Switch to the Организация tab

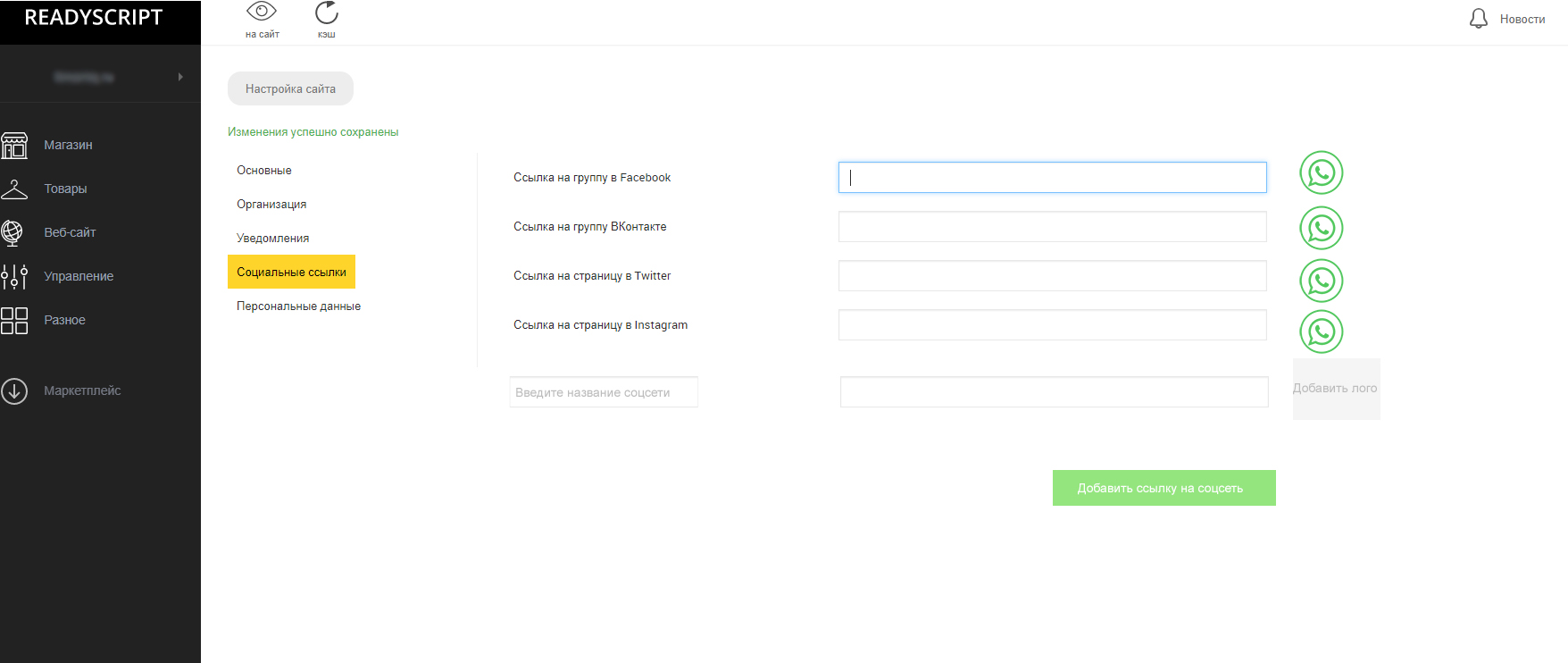pyautogui.click(x=271, y=205)
